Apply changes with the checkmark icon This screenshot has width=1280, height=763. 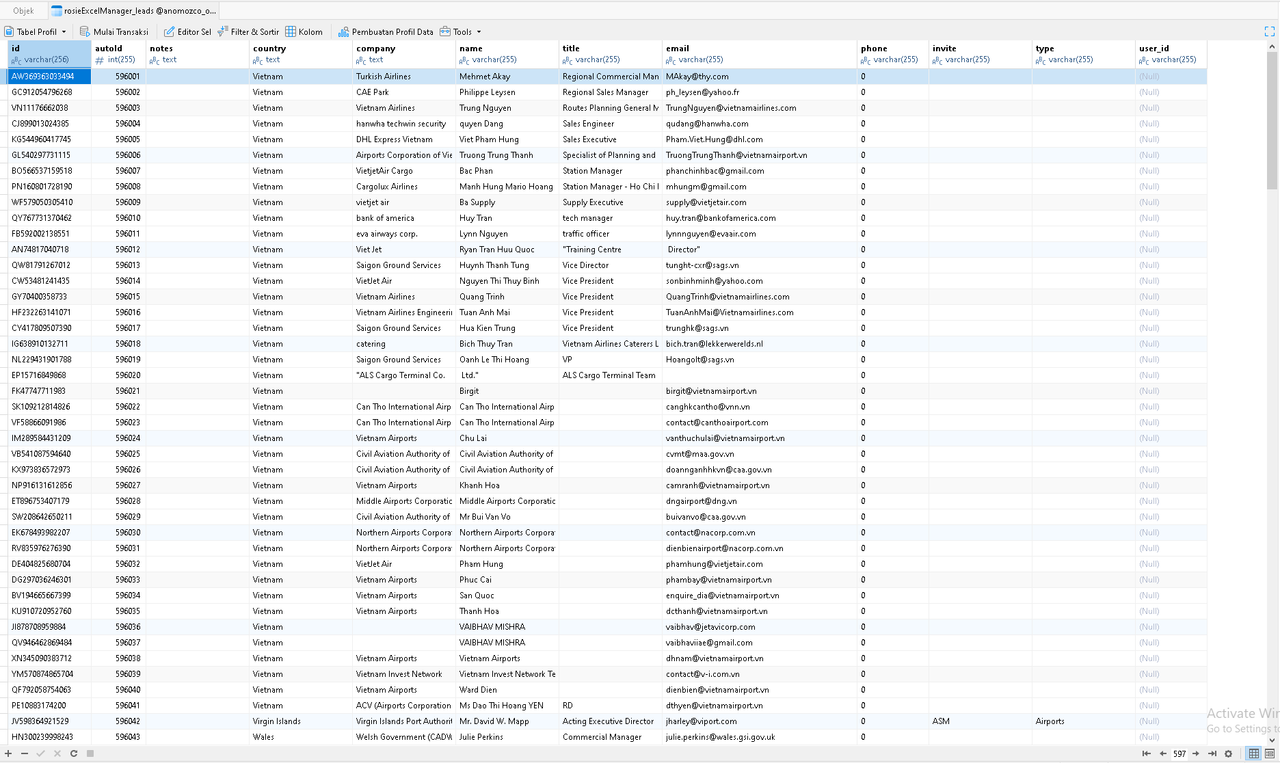tap(40, 753)
